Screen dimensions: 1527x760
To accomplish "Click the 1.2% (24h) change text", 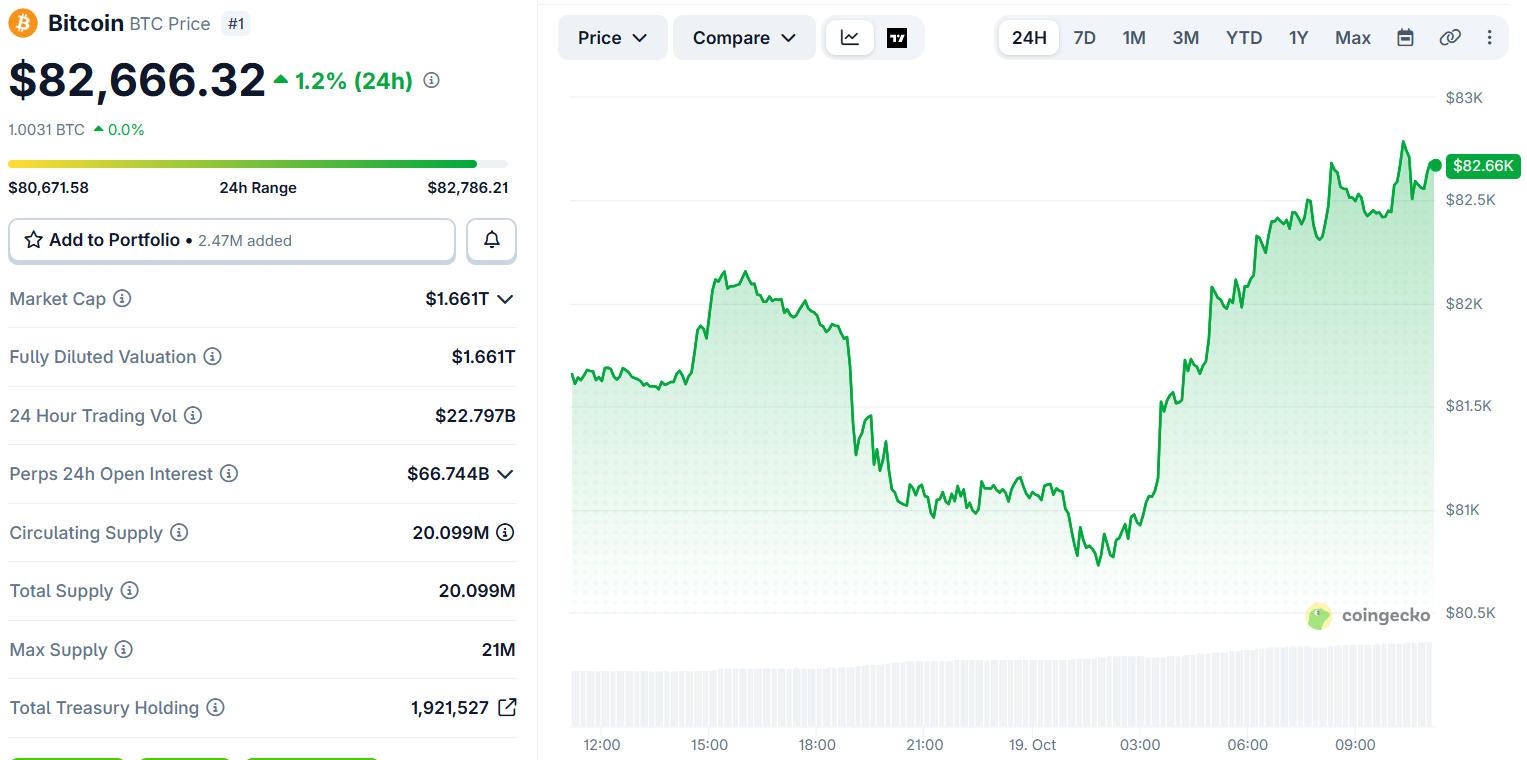I will [354, 81].
